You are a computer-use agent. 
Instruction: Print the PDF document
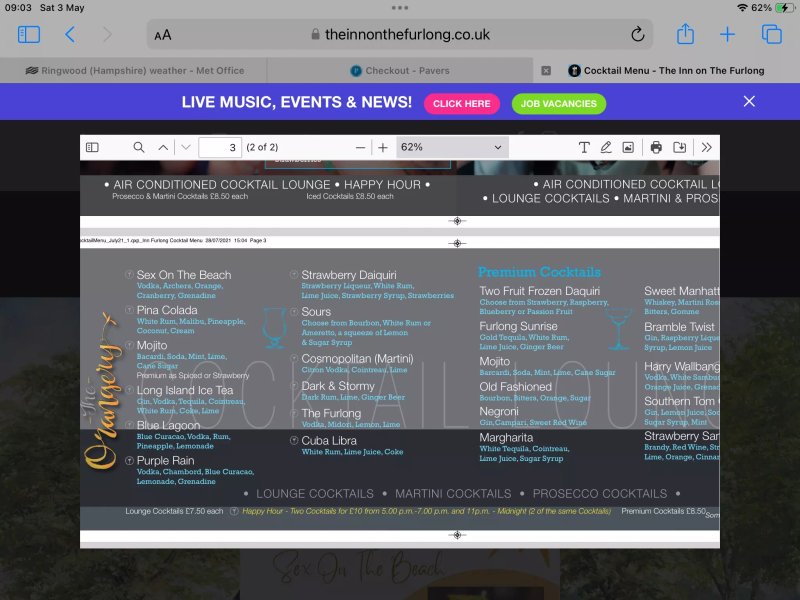click(x=656, y=147)
